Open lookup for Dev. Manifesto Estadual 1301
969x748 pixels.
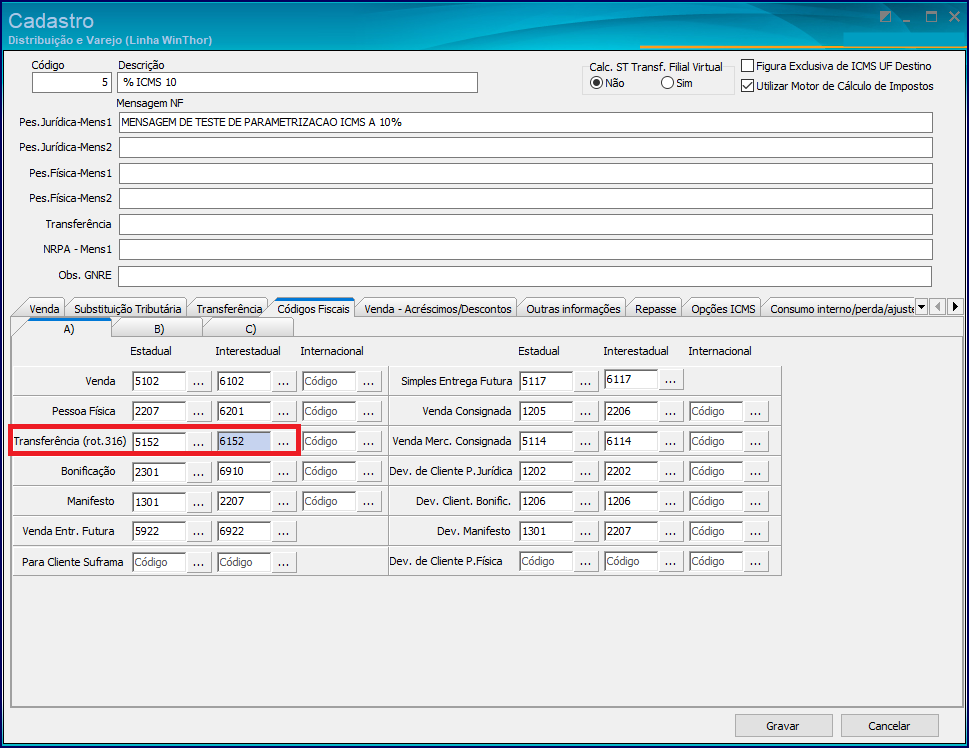[585, 531]
